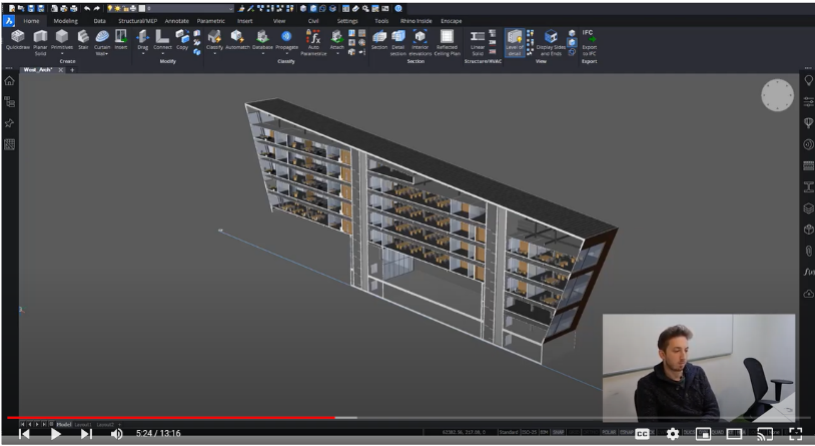The height and width of the screenshot is (446, 815).
Task: Run the Automatch tool
Action: [237, 41]
